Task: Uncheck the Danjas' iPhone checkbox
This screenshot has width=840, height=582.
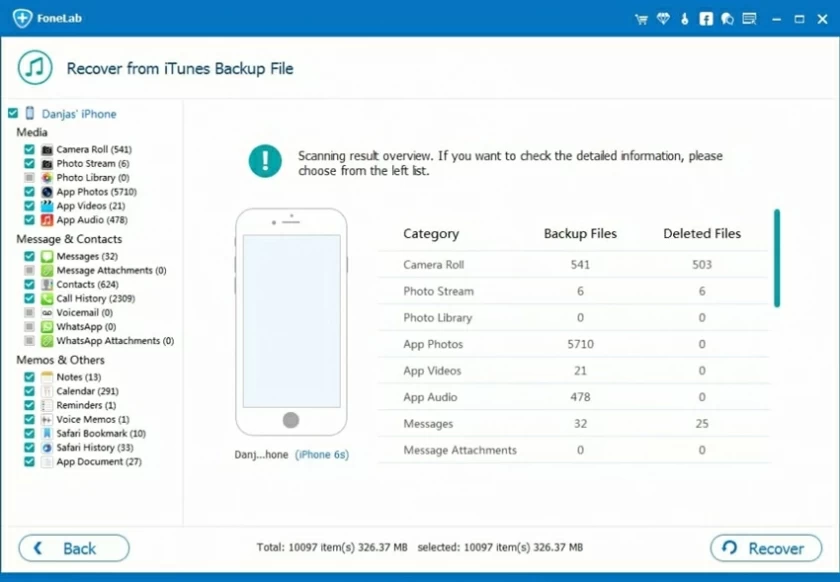Action: (12, 113)
